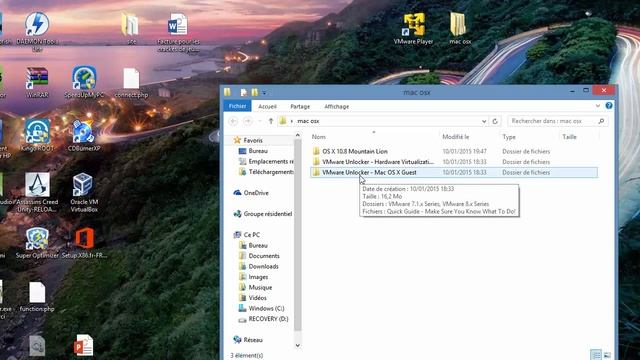Open the address bar history dropdown
640x360 pixels.
coord(484,121)
